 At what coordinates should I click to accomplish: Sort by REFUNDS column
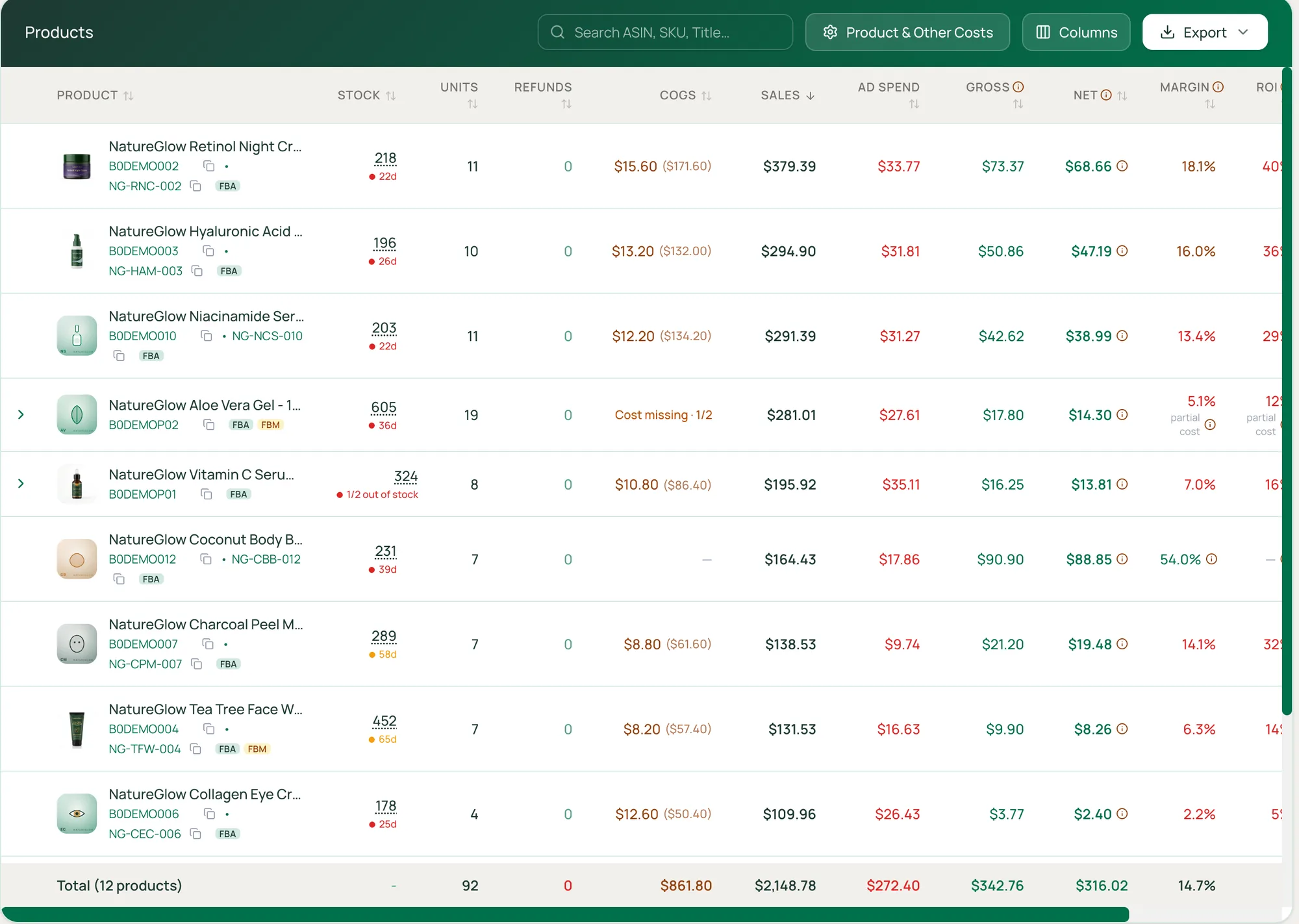tap(566, 104)
